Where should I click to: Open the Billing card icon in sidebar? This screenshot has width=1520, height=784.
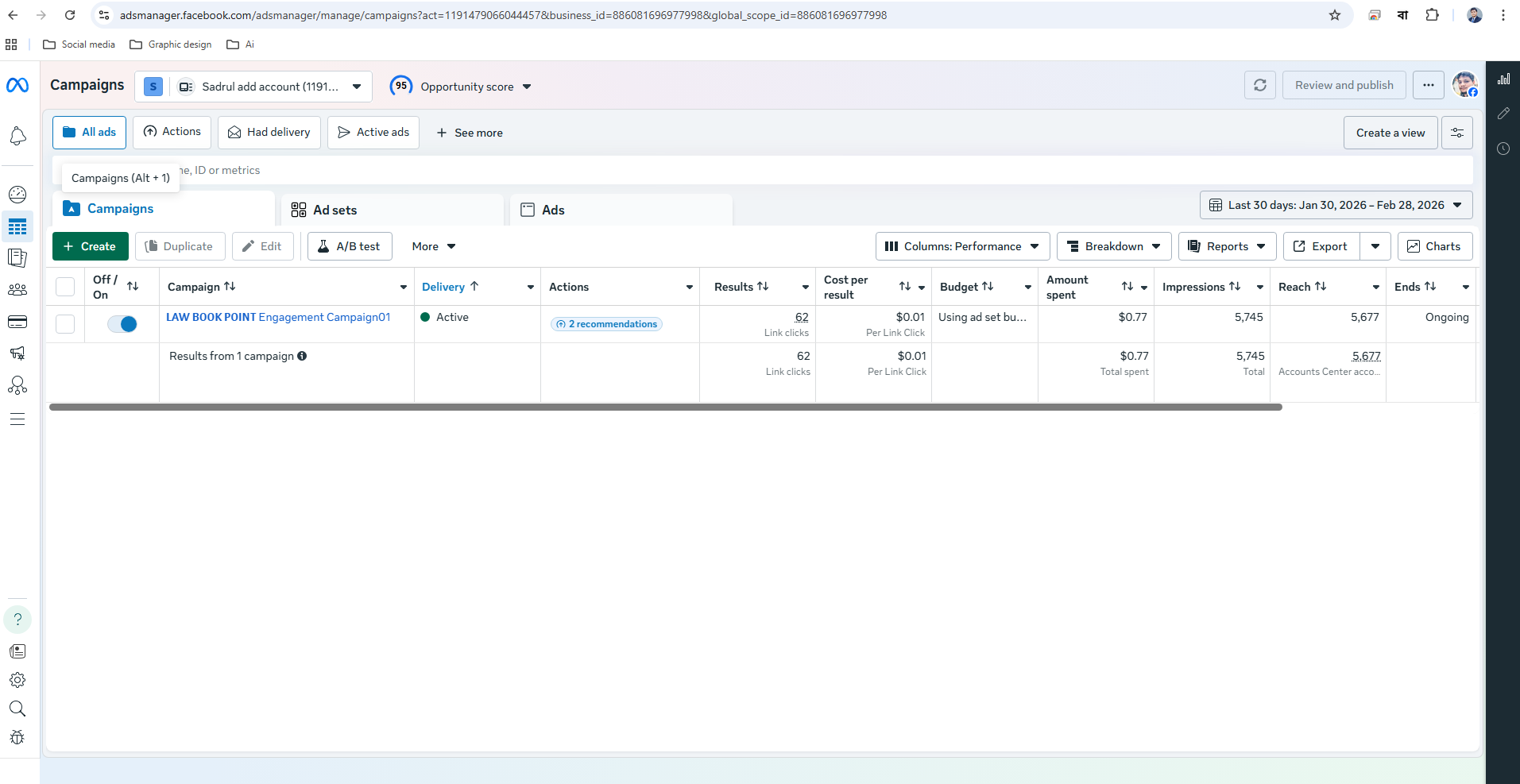coord(17,322)
